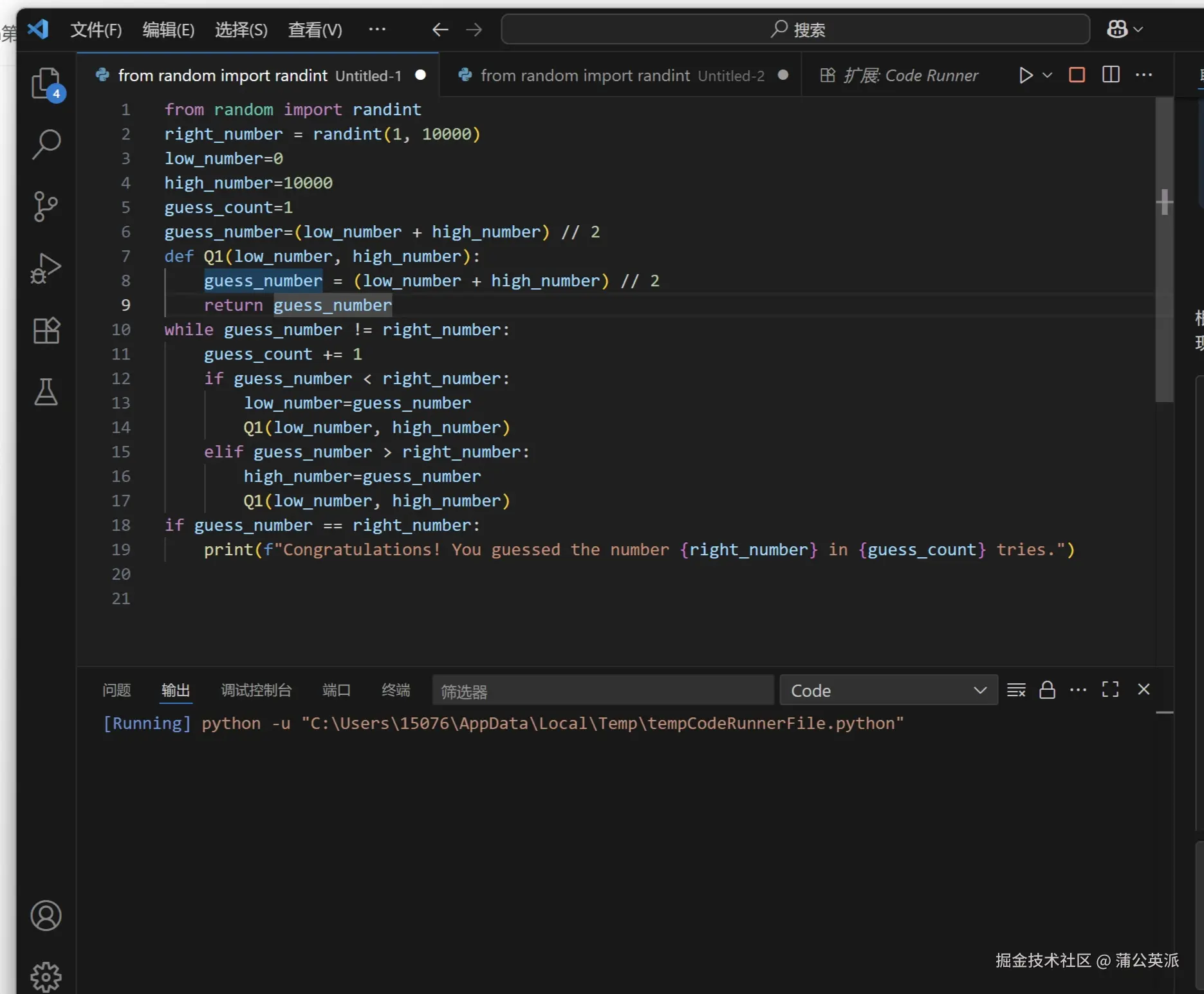Open the Search view in sidebar
The width and height of the screenshot is (1204, 994).
coord(46,144)
